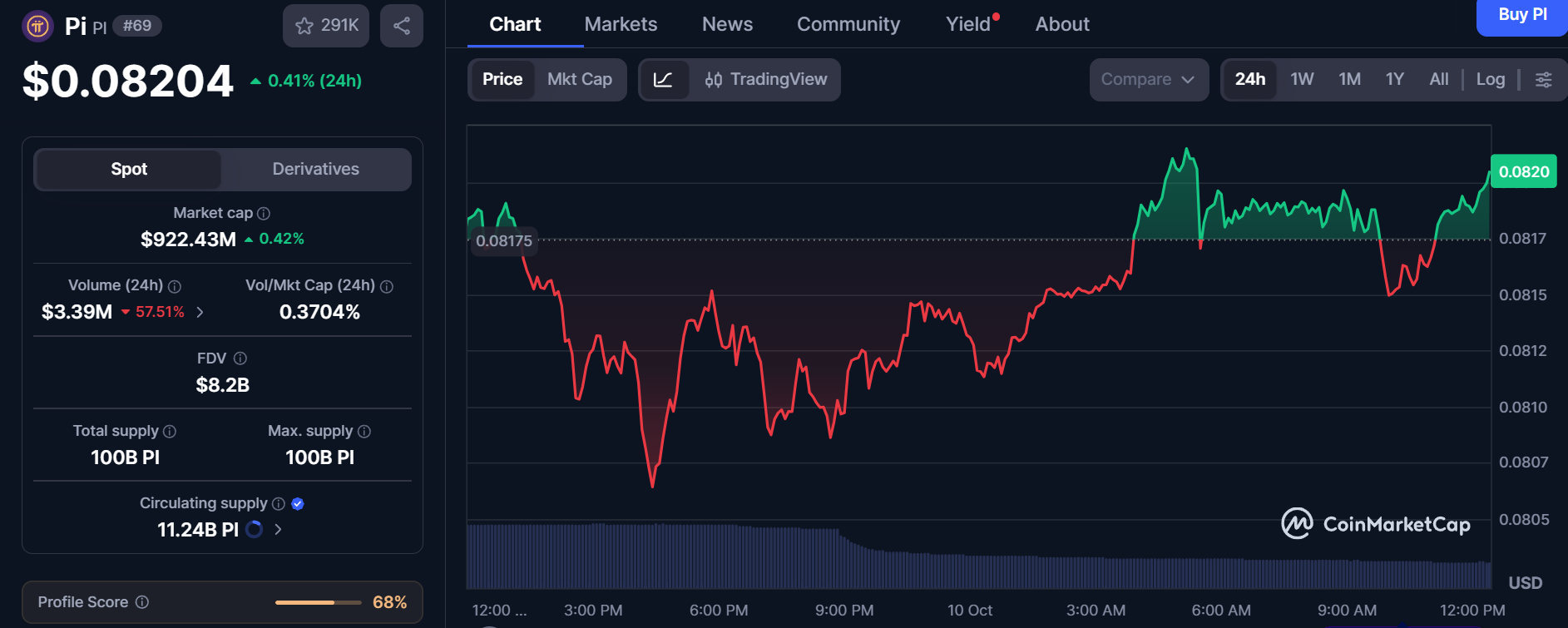The height and width of the screenshot is (628, 1568).
Task: Select the 24h time range
Action: [x=1250, y=80]
